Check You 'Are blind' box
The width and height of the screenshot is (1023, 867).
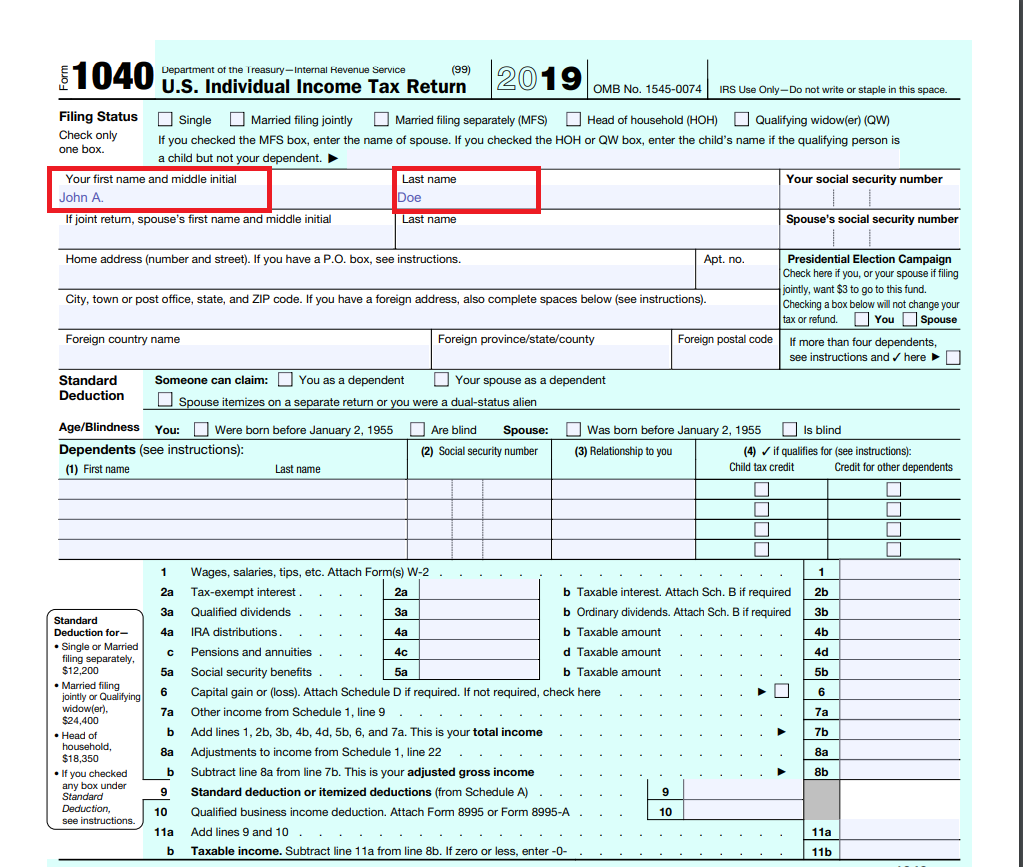tap(418, 429)
